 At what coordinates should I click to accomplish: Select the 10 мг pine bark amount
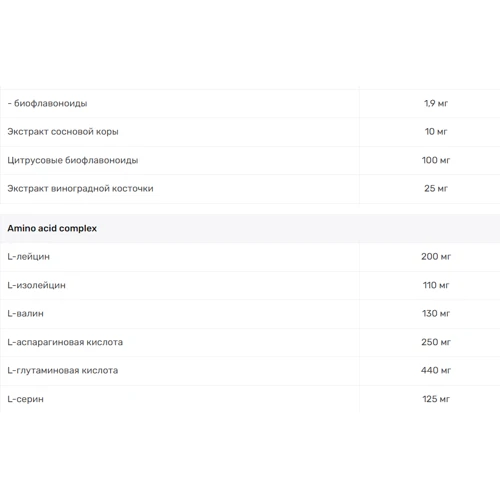pyautogui.click(x=436, y=132)
